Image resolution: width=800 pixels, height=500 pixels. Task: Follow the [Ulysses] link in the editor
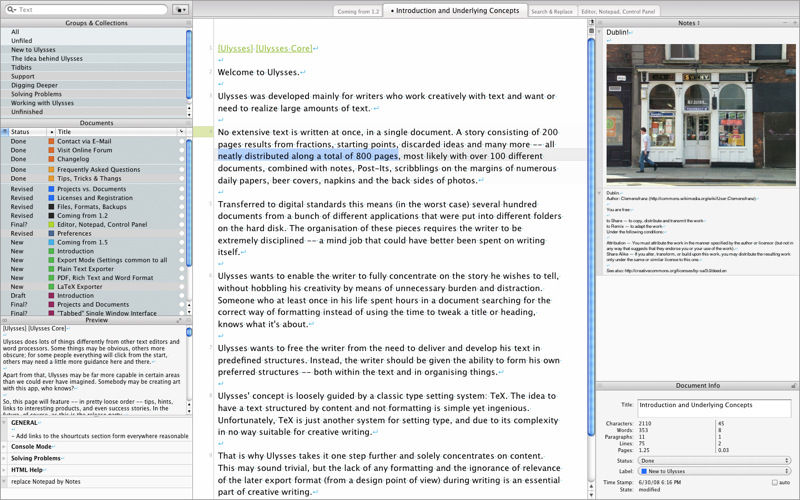tap(235, 48)
